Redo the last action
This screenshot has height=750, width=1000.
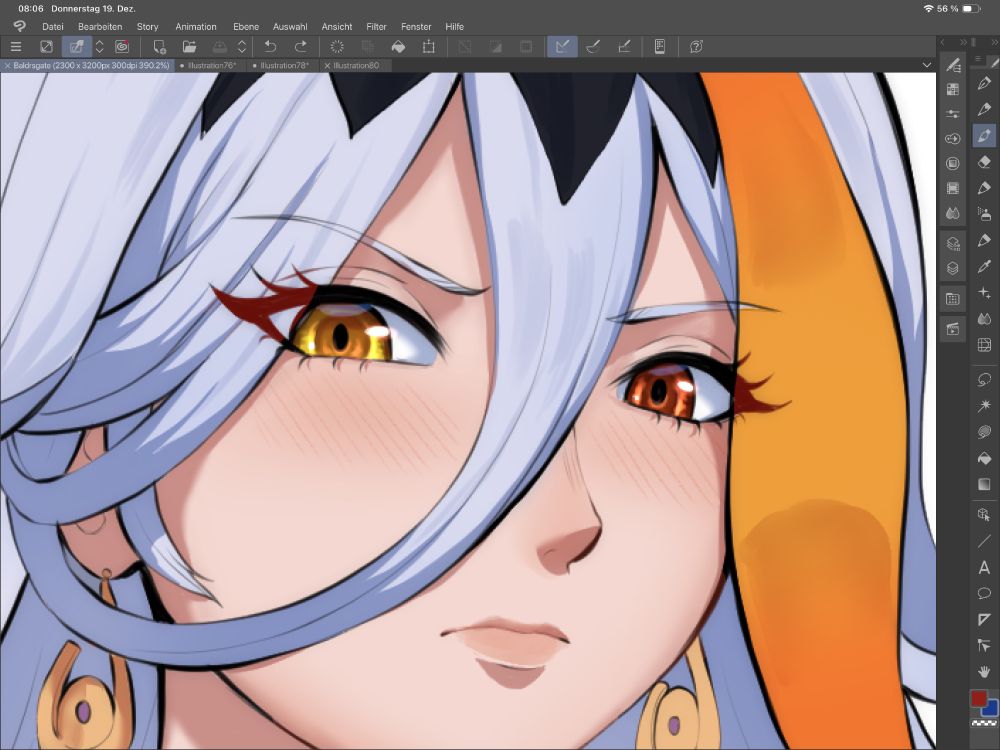[x=300, y=47]
